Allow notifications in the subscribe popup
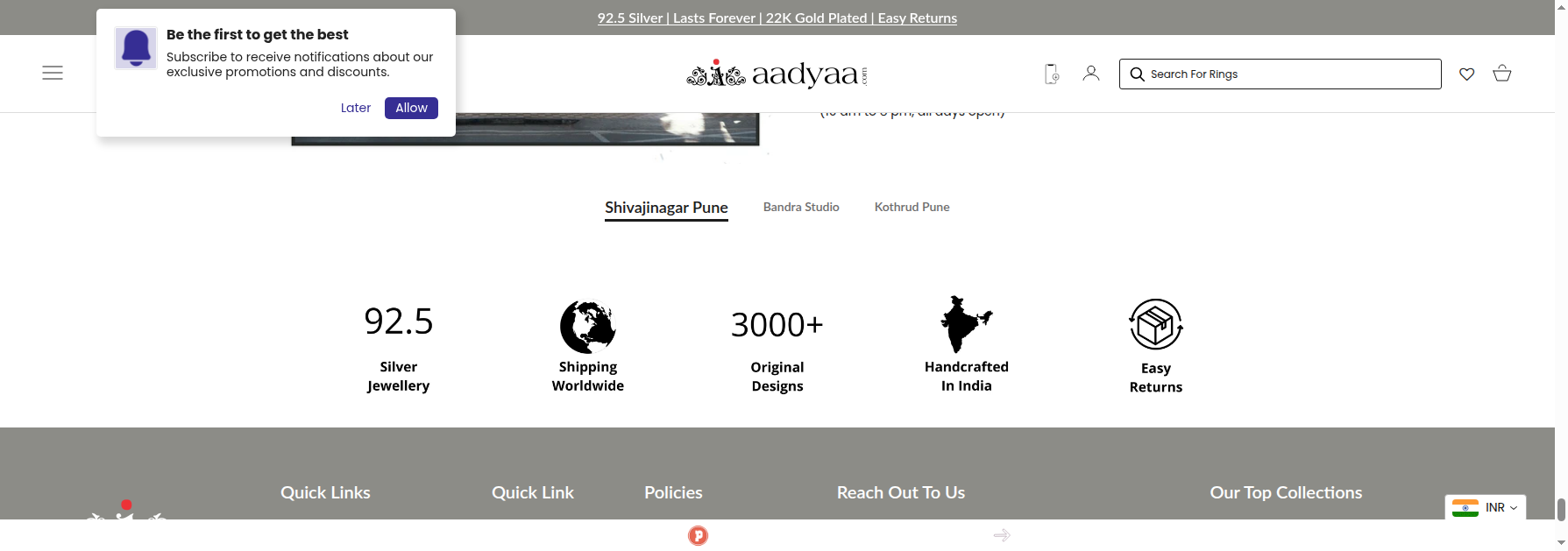The image size is (1568, 551). [x=411, y=108]
